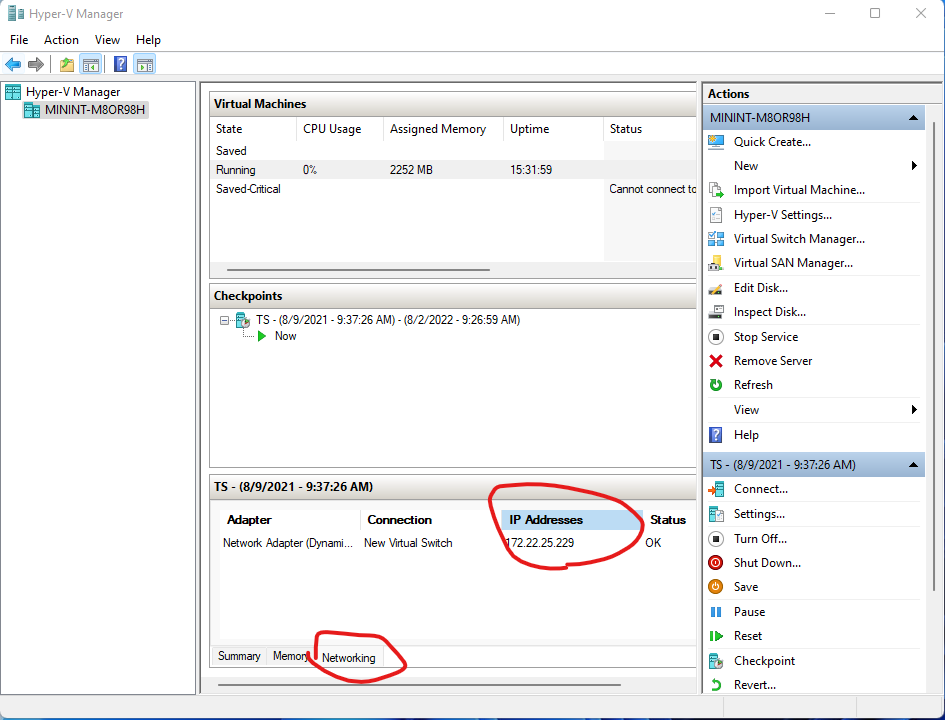Select the Saved-Critical virtual machine row
Image resolution: width=945 pixels, height=720 pixels.
[x=453, y=189]
